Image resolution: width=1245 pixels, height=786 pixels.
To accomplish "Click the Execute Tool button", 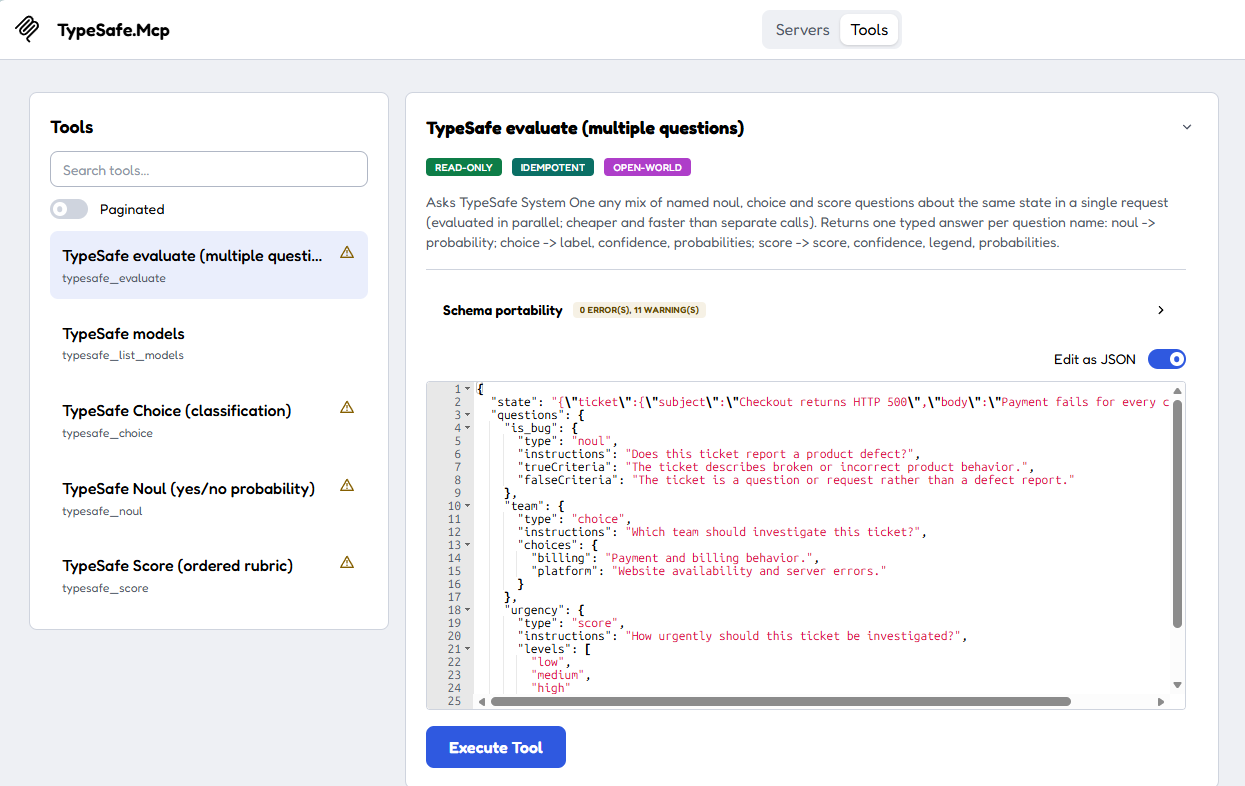I will (496, 747).
